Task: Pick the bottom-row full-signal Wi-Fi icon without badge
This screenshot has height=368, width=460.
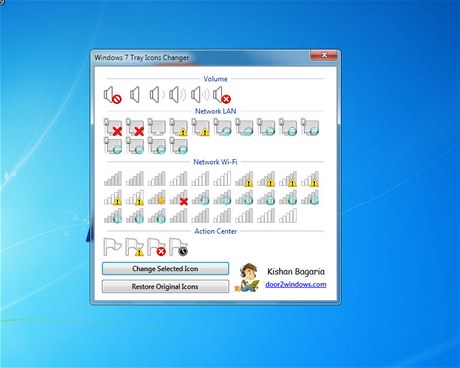Action: [x=179, y=216]
